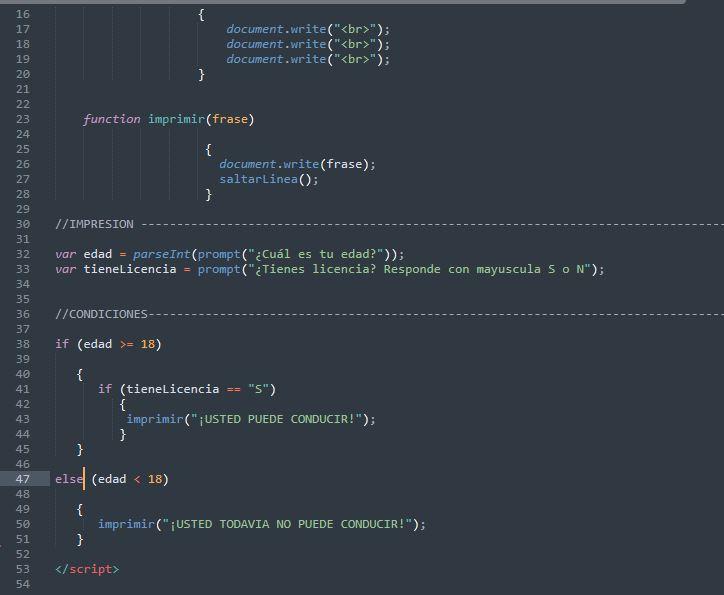This screenshot has width=724, height=595.
Task: Click the closing </script> tag
Action: coord(87,569)
